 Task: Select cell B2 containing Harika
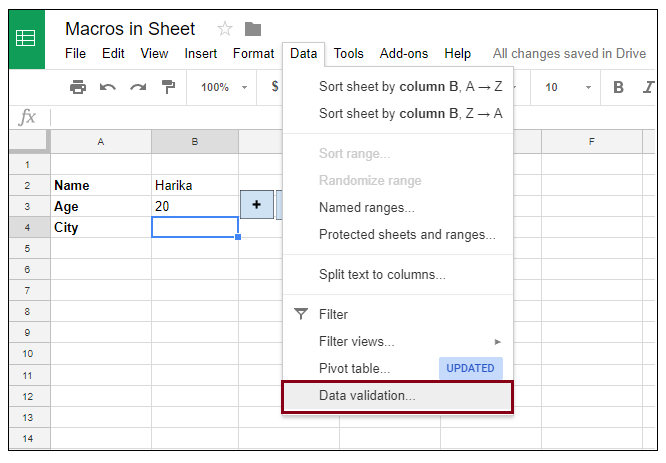(x=194, y=185)
